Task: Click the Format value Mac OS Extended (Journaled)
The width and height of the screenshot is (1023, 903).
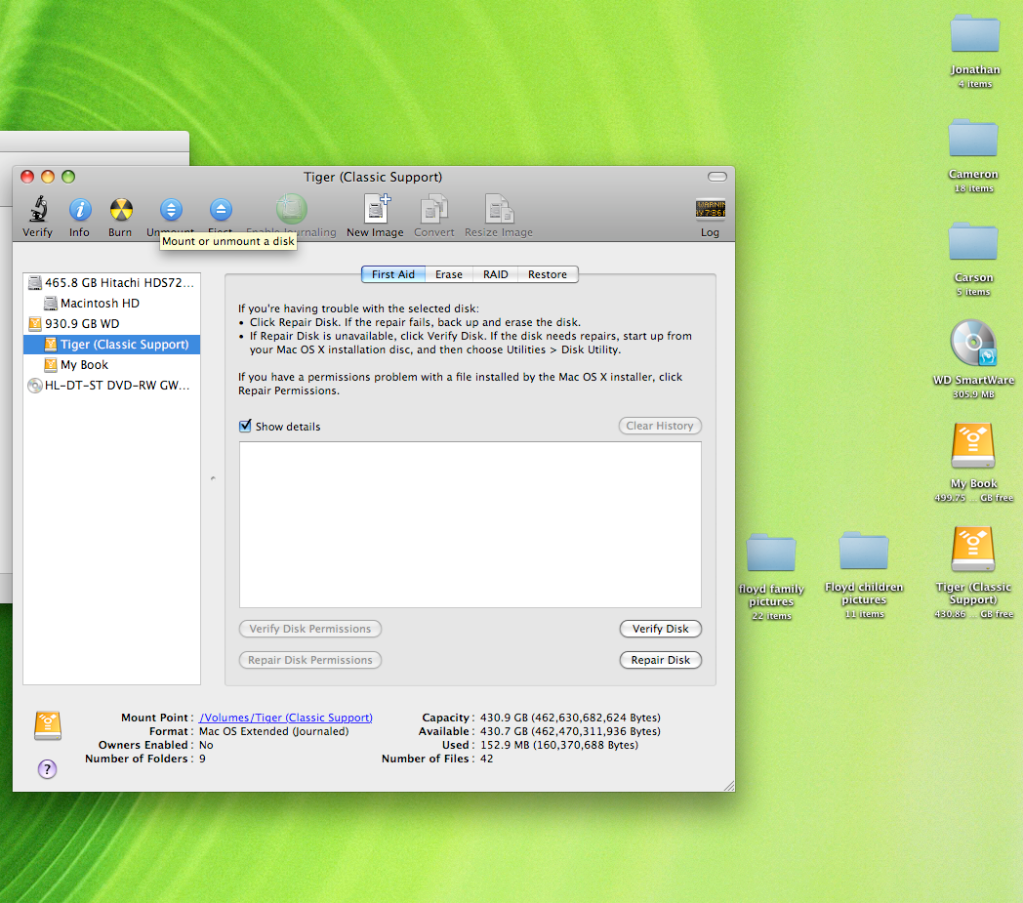Action: tap(274, 731)
